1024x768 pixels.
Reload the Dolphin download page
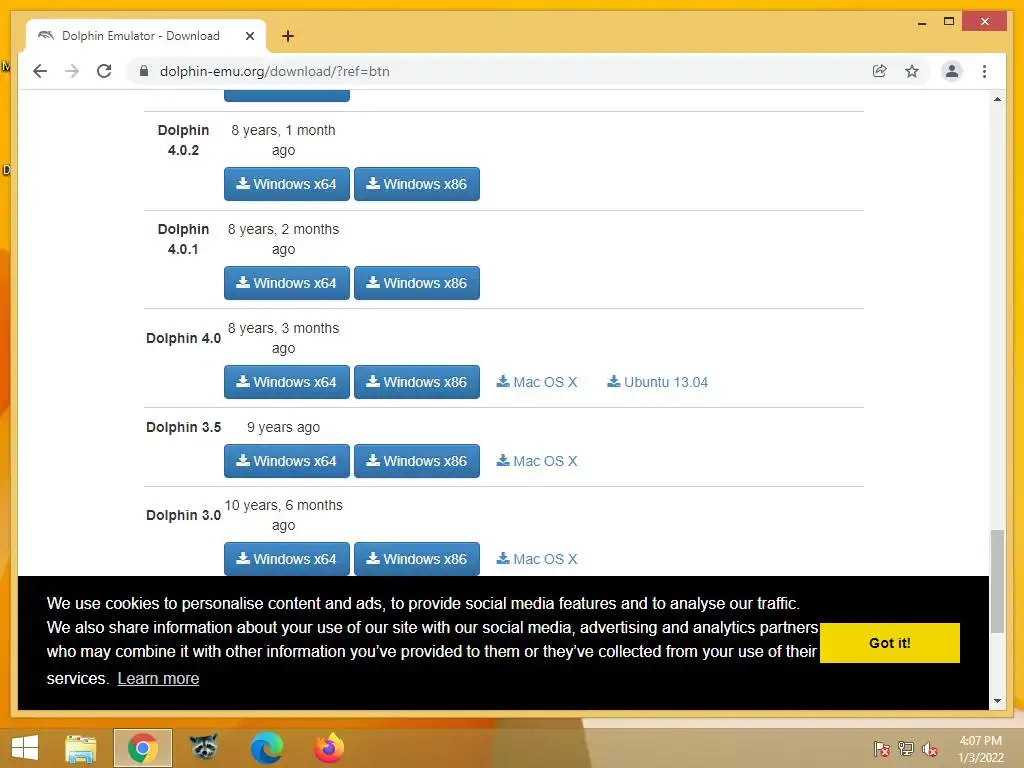point(104,71)
